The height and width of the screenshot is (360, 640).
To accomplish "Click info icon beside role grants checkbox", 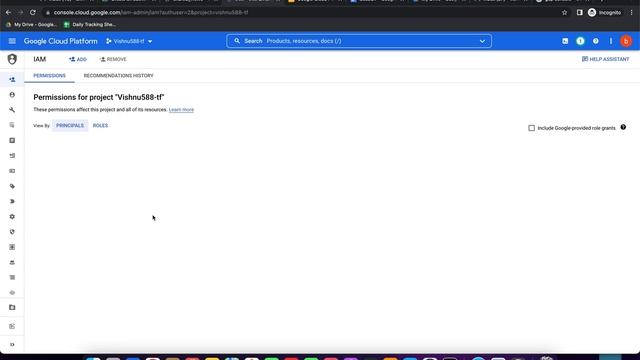I will pyautogui.click(x=623, y=127).
